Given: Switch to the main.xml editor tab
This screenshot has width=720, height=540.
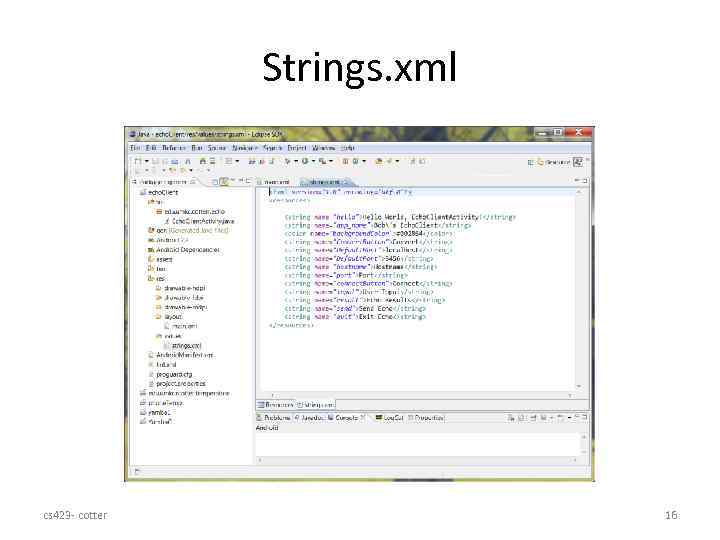Looking at the screenshot, I should 276,182.
